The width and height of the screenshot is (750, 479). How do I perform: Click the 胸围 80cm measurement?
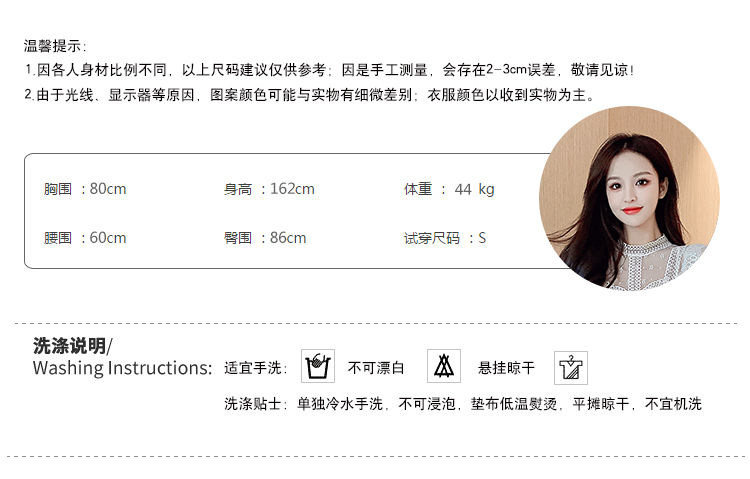(x=85, y=189)
